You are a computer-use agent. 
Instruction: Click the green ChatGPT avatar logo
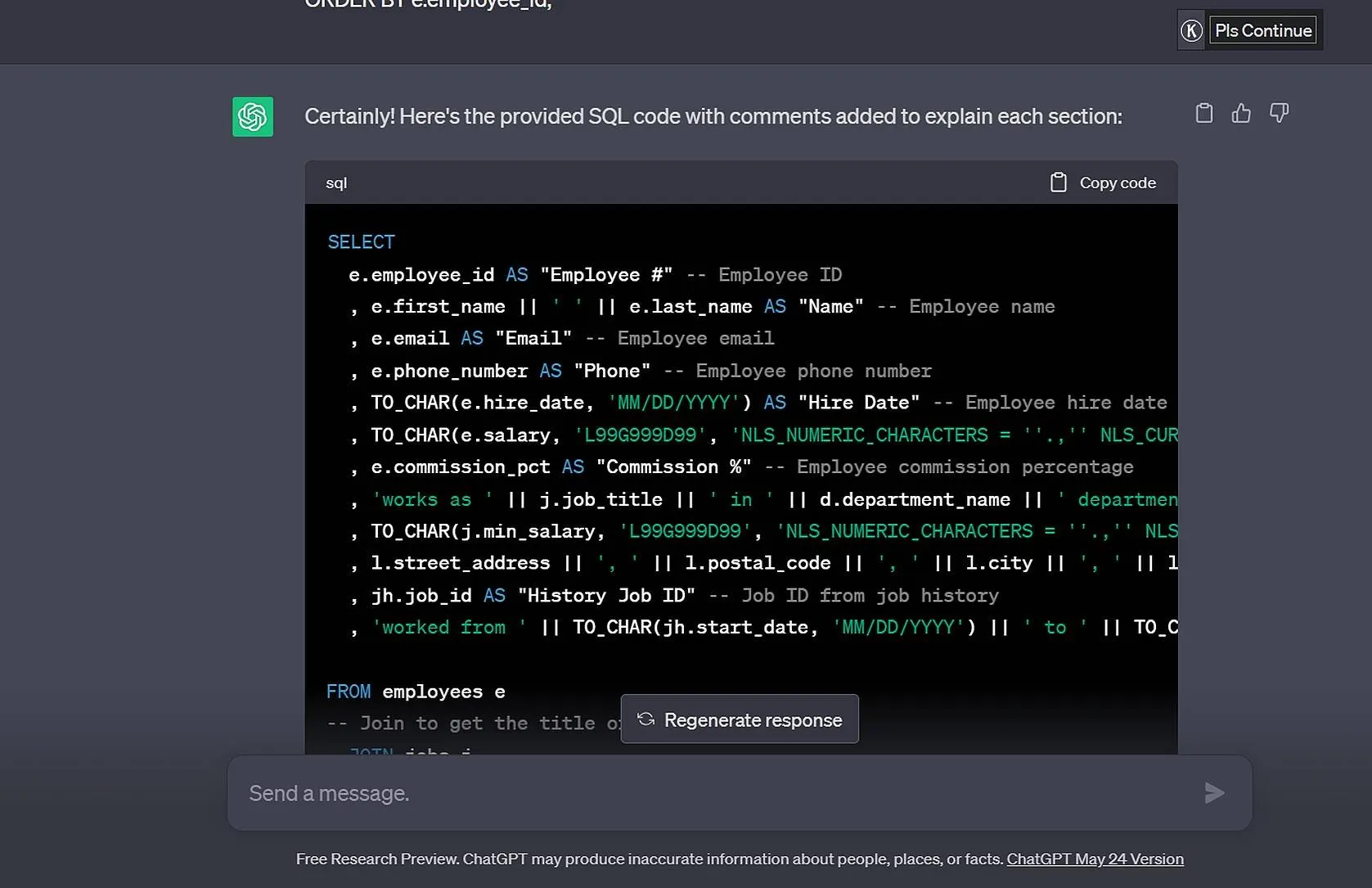253,117
